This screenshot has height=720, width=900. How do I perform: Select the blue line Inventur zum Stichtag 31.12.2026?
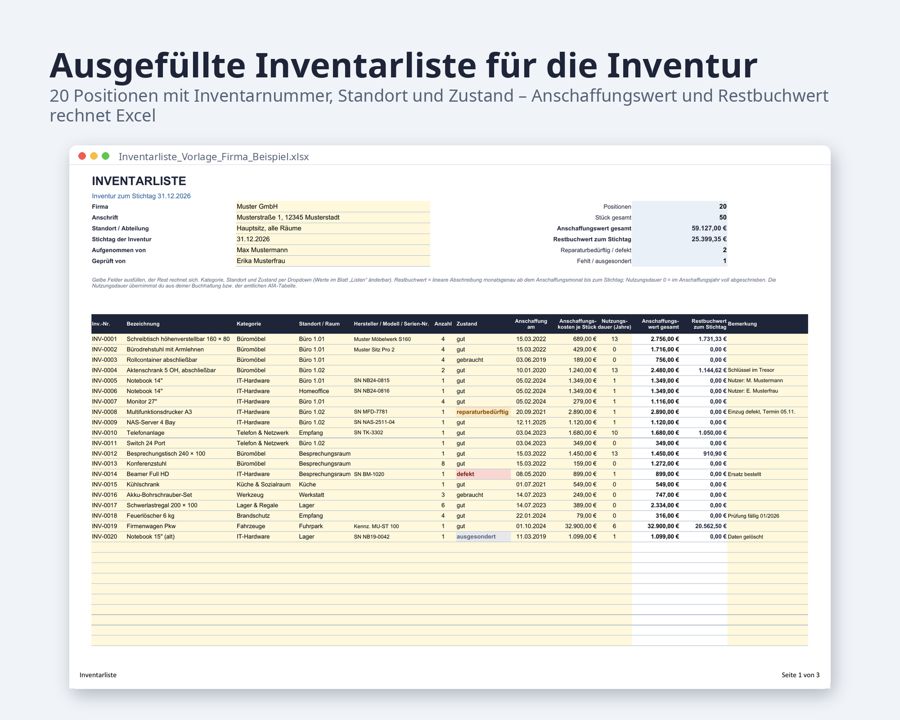click(141, 196)
